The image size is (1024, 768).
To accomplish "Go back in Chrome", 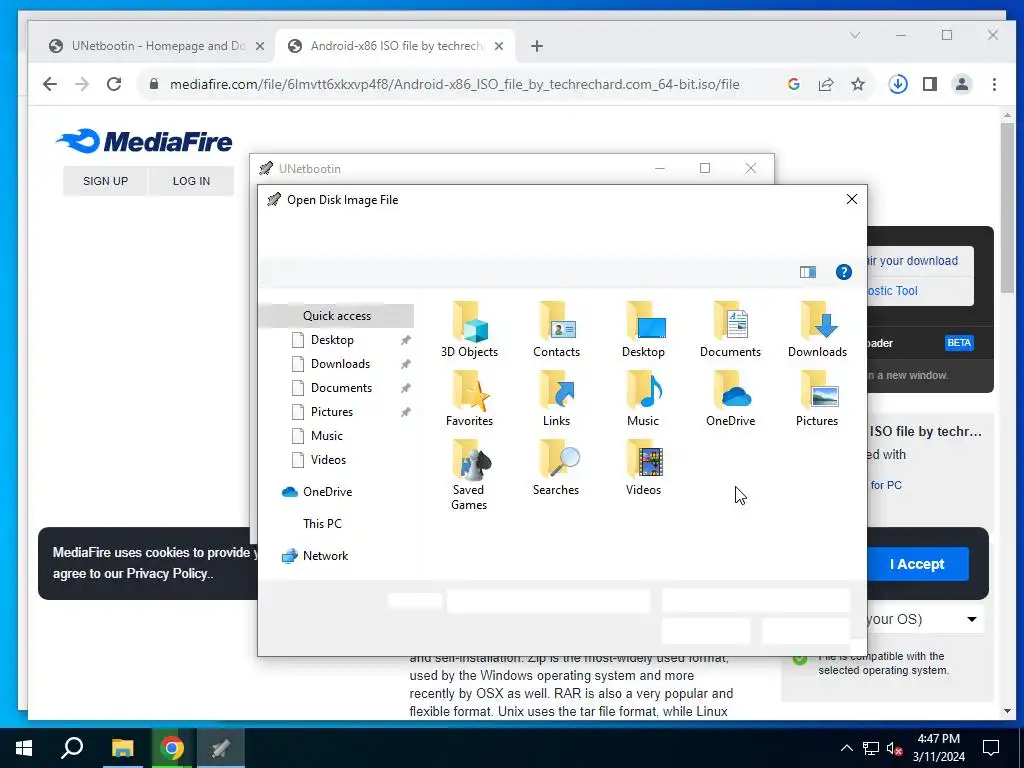I will tap(50, 84).
